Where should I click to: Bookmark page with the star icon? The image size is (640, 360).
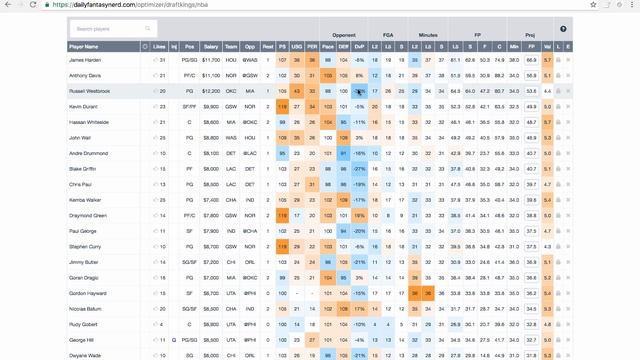(593, 4)
